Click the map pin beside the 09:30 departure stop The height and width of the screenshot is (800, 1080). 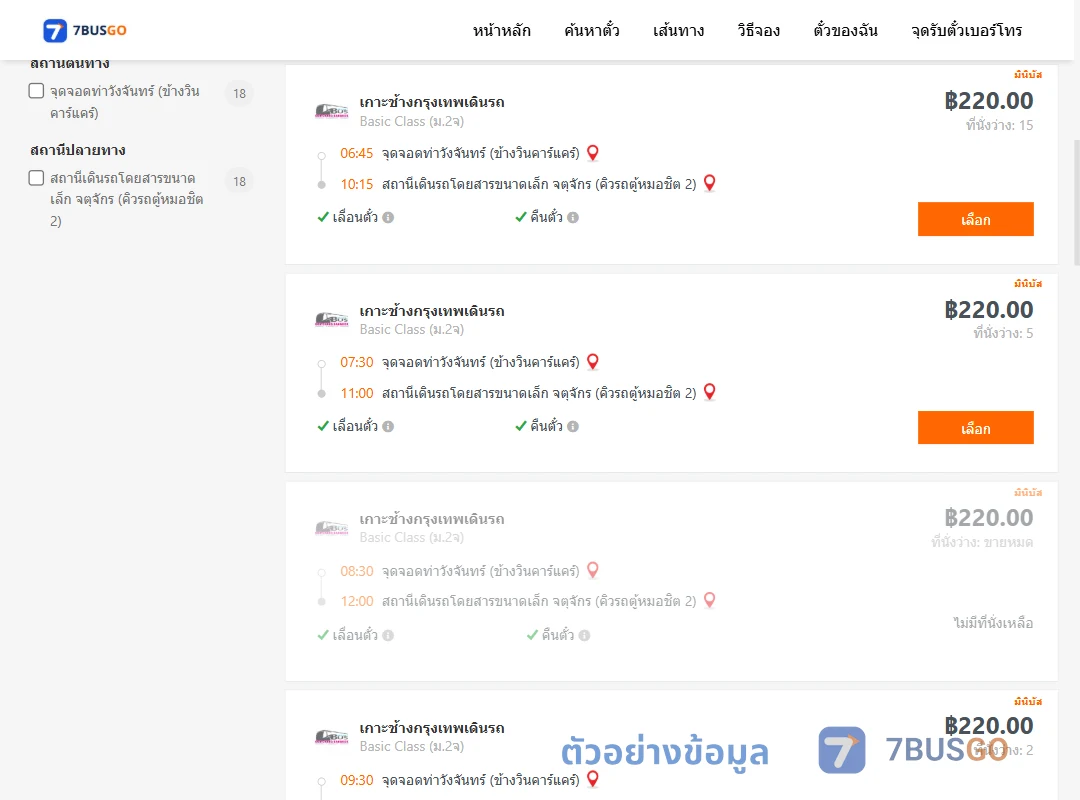click(592, 779)
